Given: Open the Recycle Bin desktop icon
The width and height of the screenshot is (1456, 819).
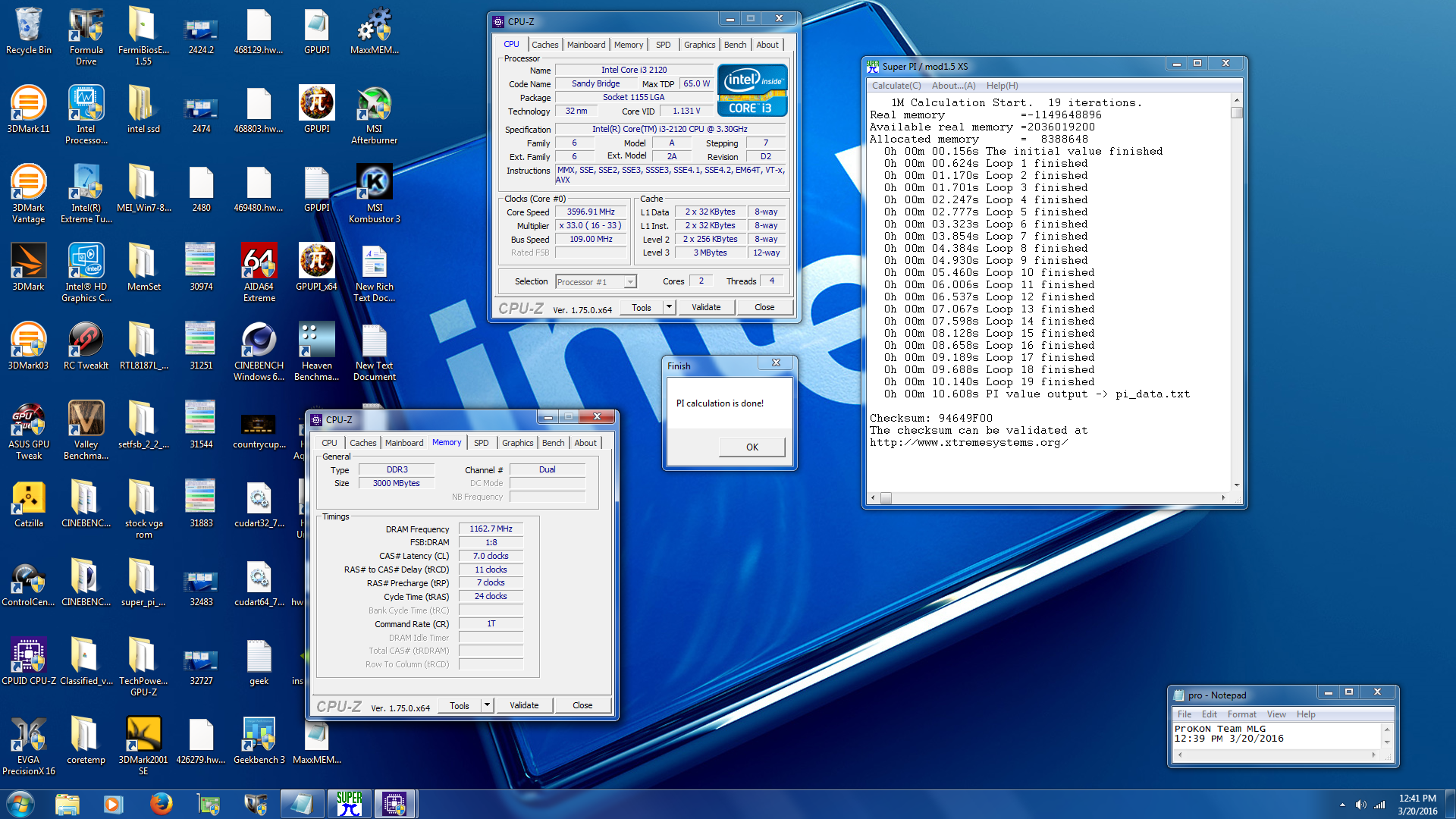Looking at the screenshot, I should click(29, 30).
